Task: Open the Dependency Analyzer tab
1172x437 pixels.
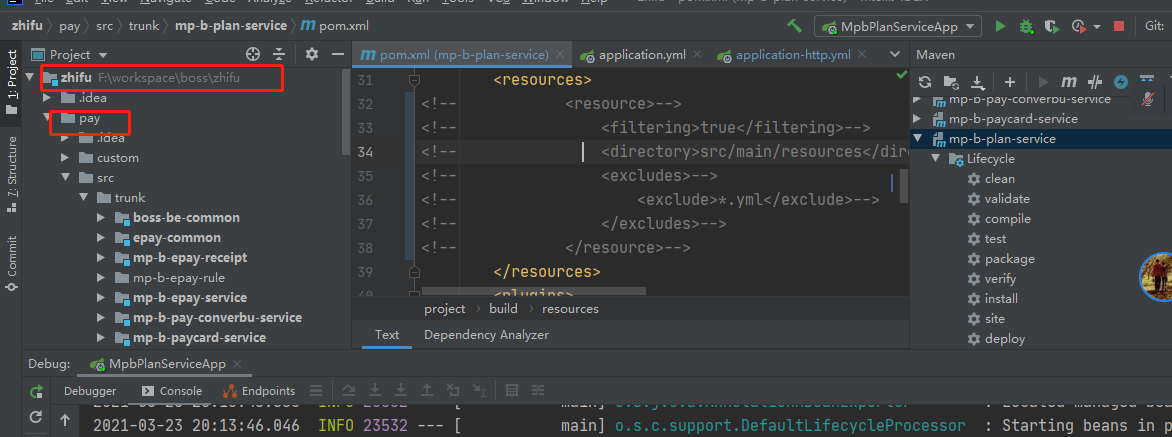Action: (x=487, y=335)
